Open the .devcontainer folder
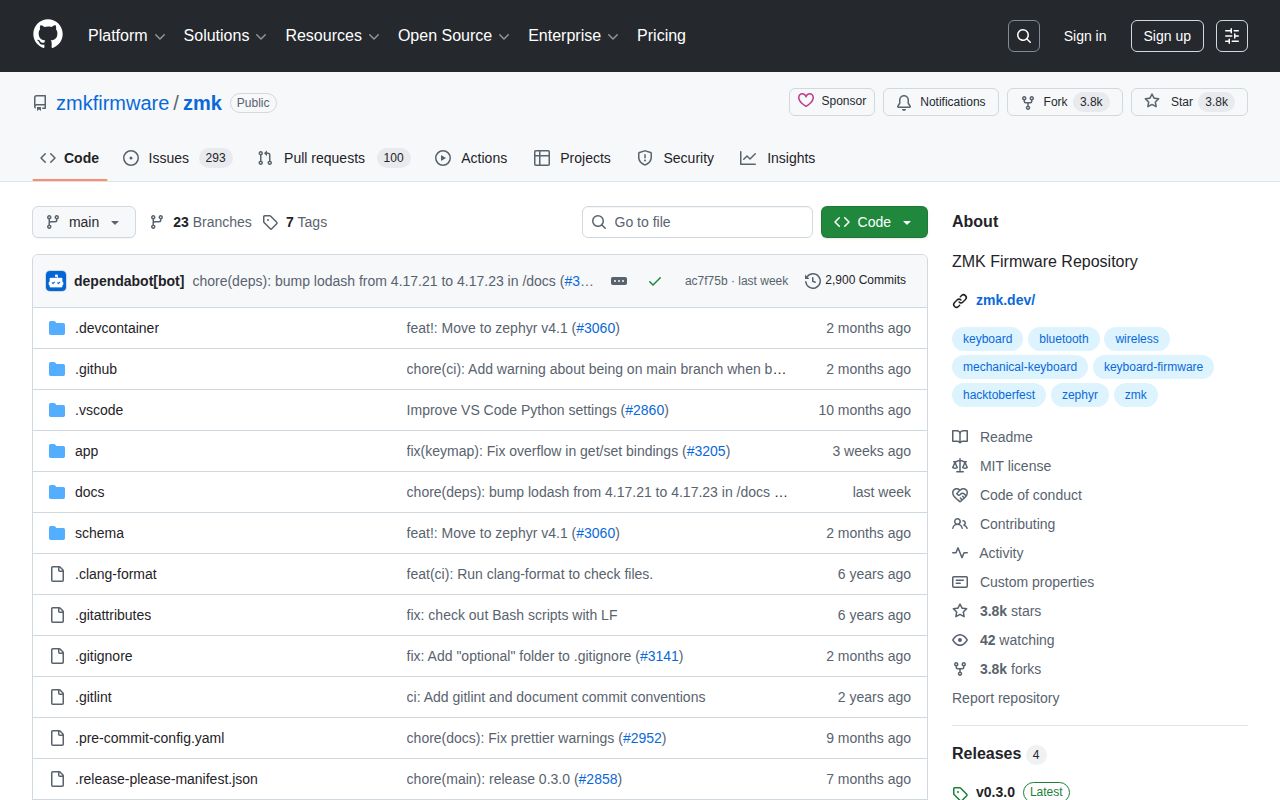This screenshot has height=800, width=1280. (x=117, y=328)
